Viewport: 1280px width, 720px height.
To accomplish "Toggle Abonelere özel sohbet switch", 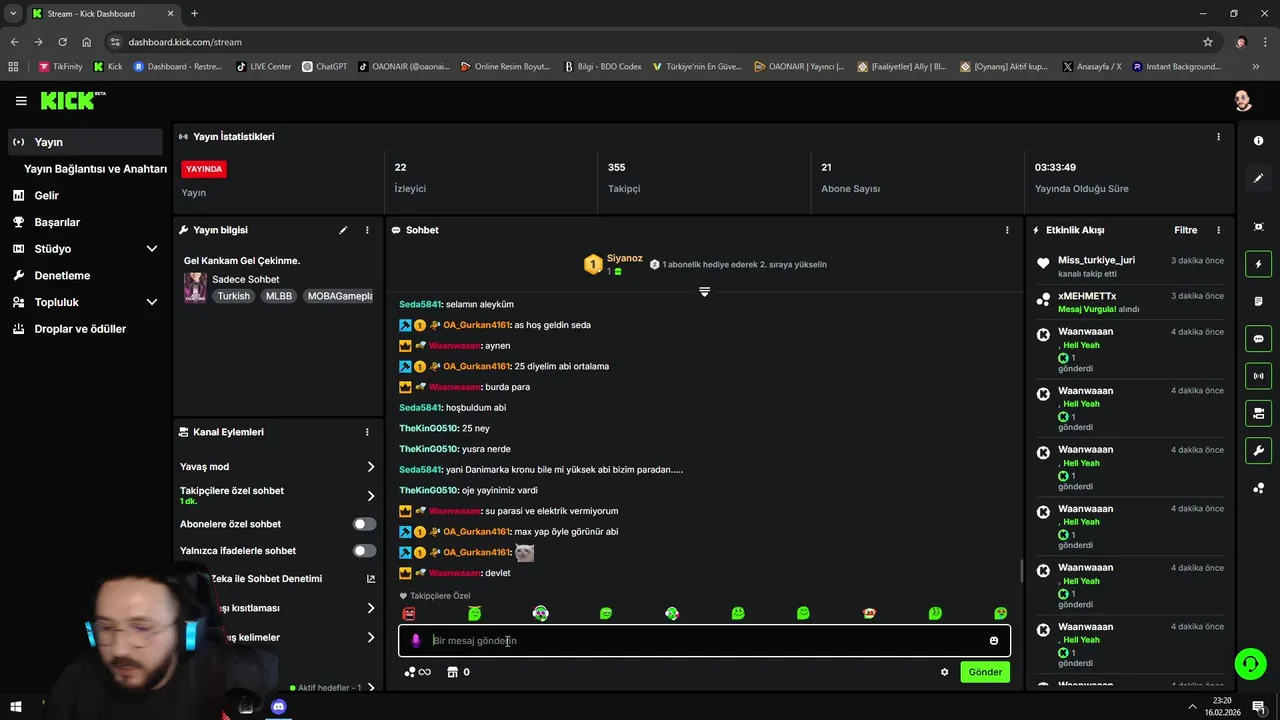I will coord(364,524).
